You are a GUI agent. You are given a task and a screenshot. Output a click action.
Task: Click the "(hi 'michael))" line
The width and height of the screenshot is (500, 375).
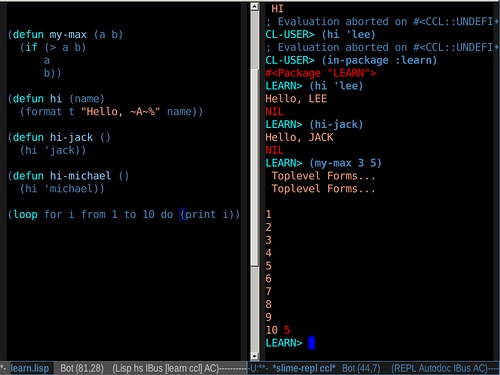pos(62,189)
